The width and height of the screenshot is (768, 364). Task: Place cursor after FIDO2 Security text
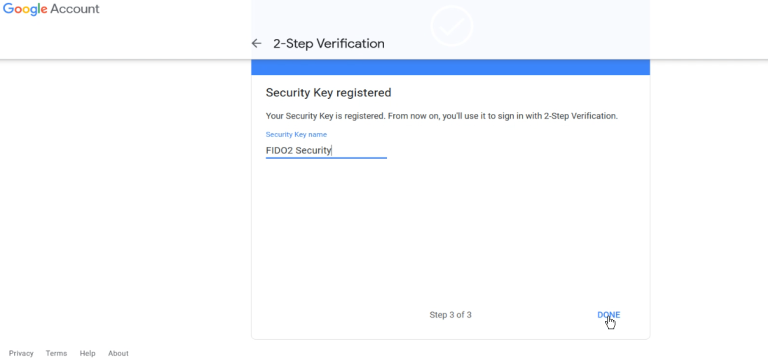click(332, 150)
